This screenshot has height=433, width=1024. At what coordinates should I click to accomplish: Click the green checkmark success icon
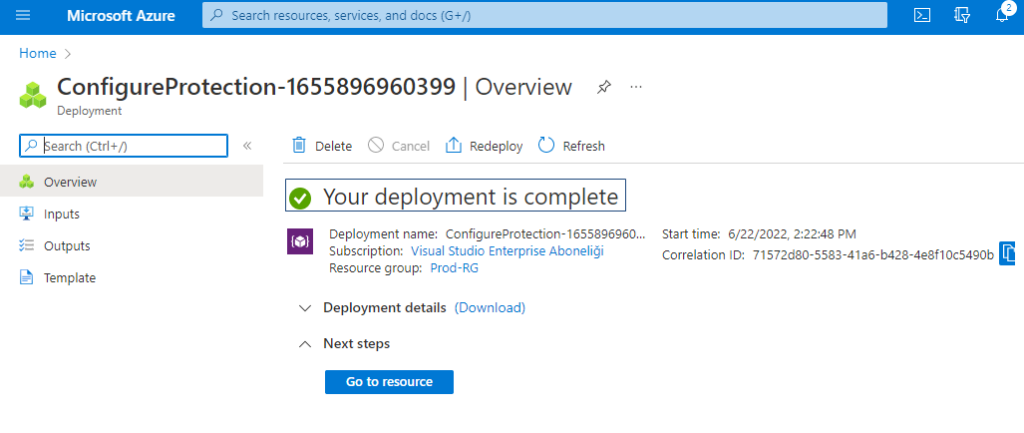(x=300, y=197)
